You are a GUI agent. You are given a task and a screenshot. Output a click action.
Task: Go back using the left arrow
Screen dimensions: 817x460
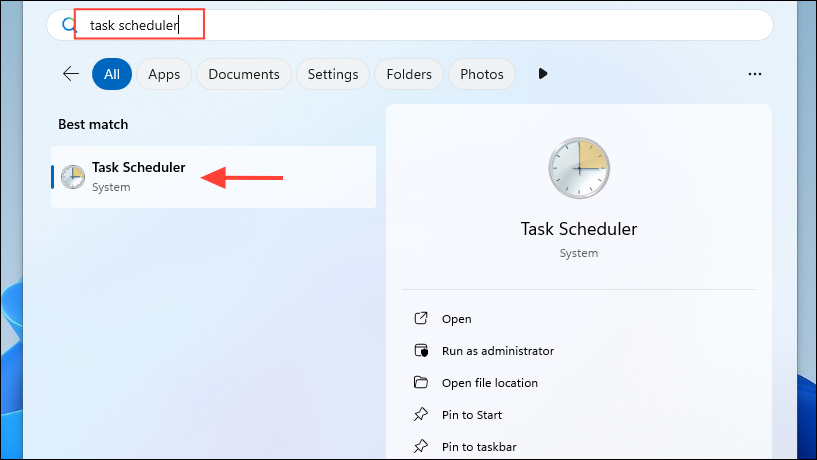coord(70,74)
